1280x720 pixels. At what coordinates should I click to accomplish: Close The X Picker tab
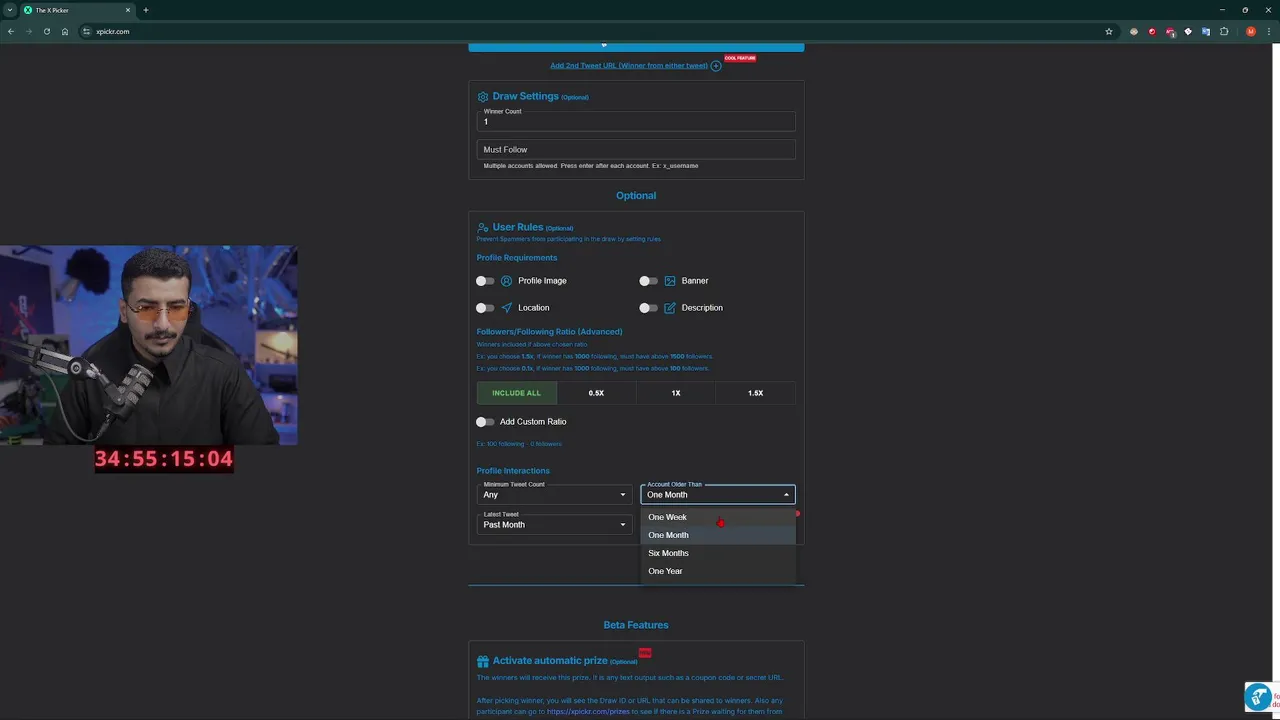coord(128,10)
